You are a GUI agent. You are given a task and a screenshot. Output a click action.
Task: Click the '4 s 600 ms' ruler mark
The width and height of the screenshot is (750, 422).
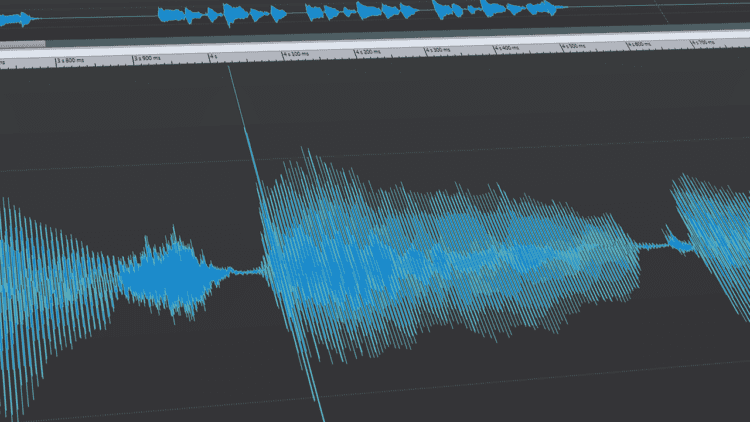(640, 44)
